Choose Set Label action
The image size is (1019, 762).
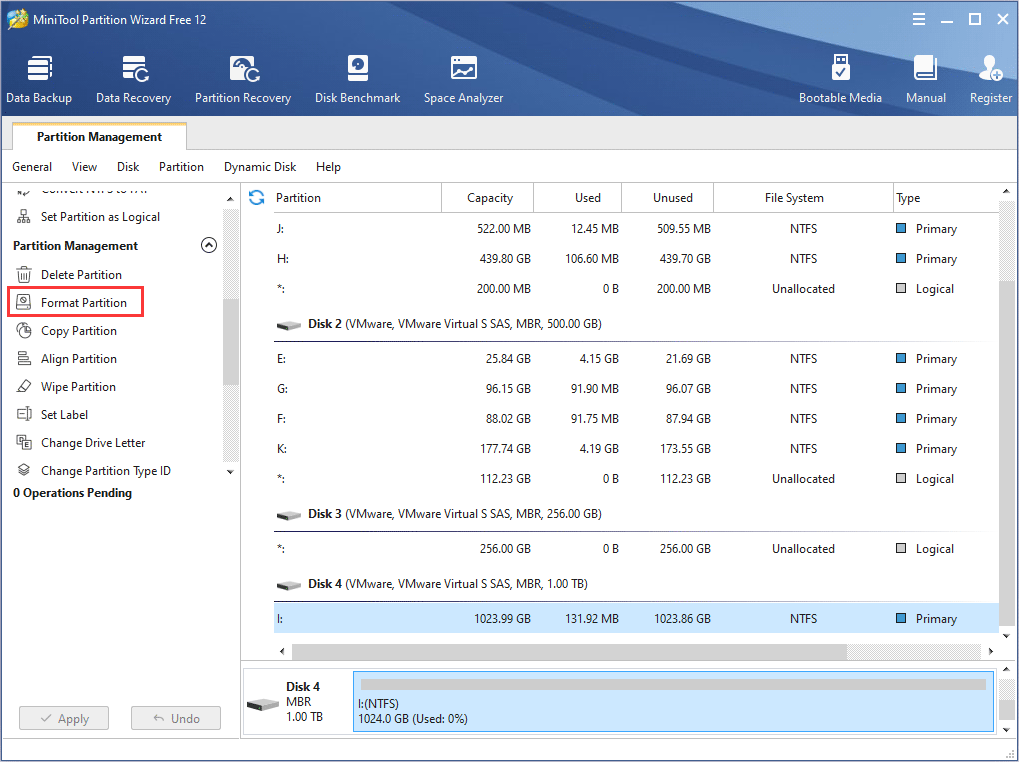(x=64, y=414)
